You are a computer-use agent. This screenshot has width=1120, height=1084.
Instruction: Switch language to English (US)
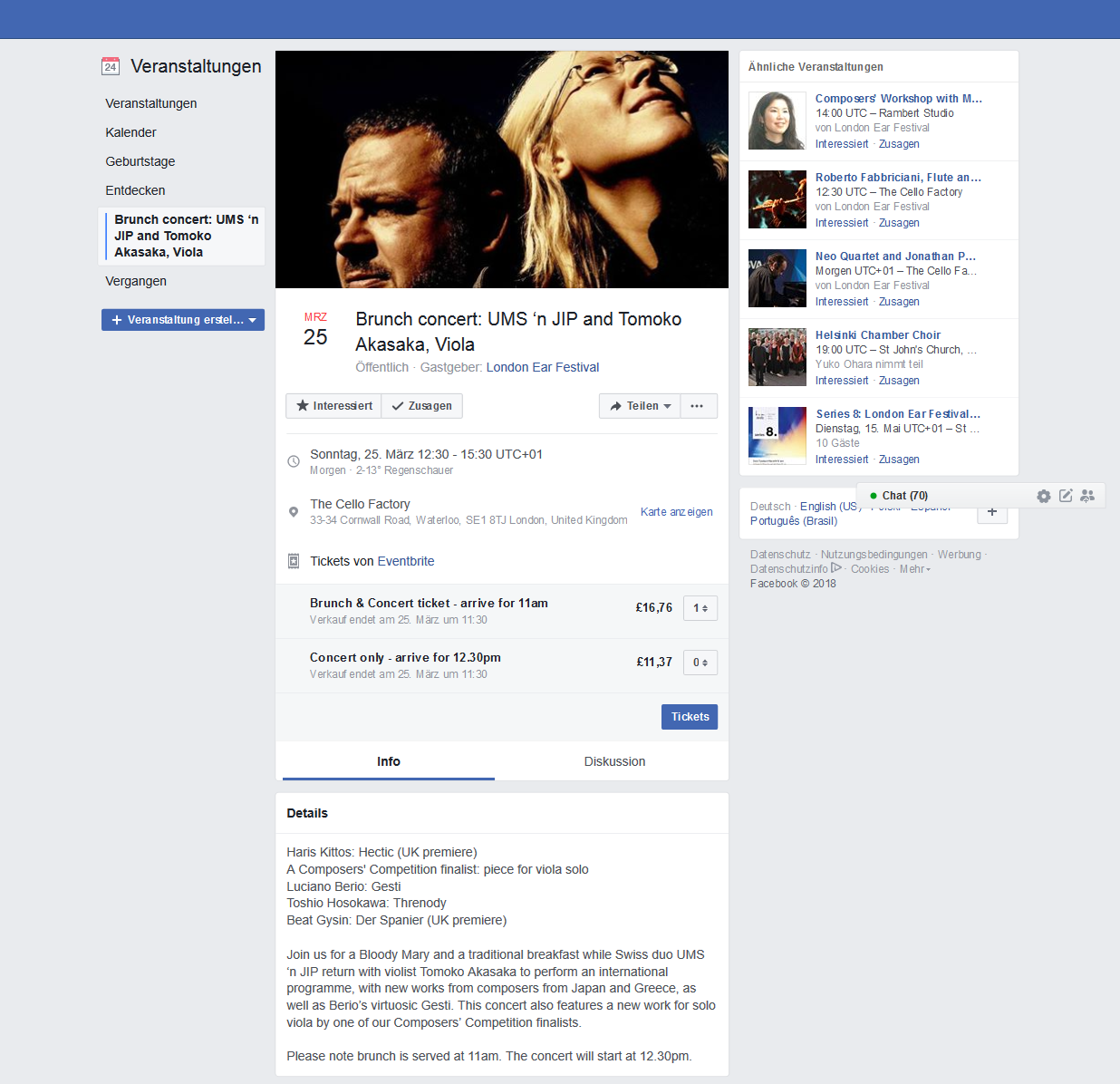(x=829, y=507)
